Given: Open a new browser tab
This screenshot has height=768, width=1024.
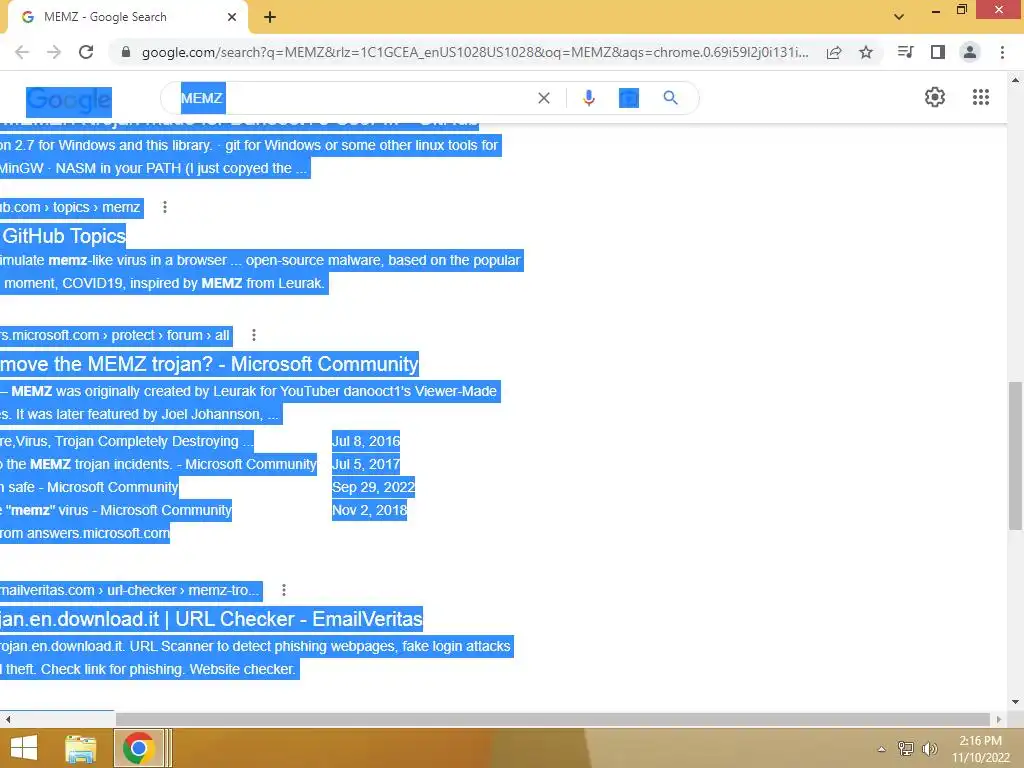Looking at the screenshot, I should (270, 17).
